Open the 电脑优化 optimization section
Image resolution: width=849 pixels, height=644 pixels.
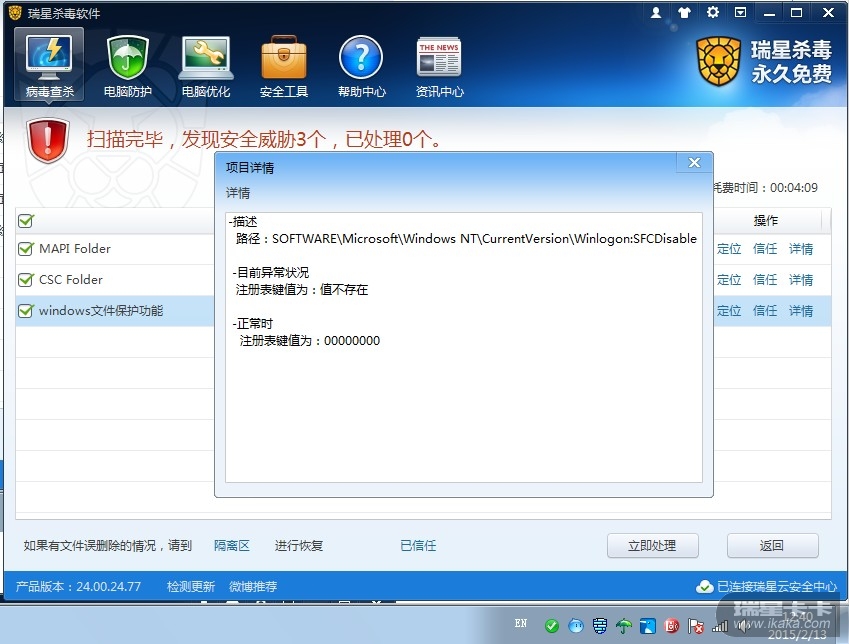(x=206, y=66)
